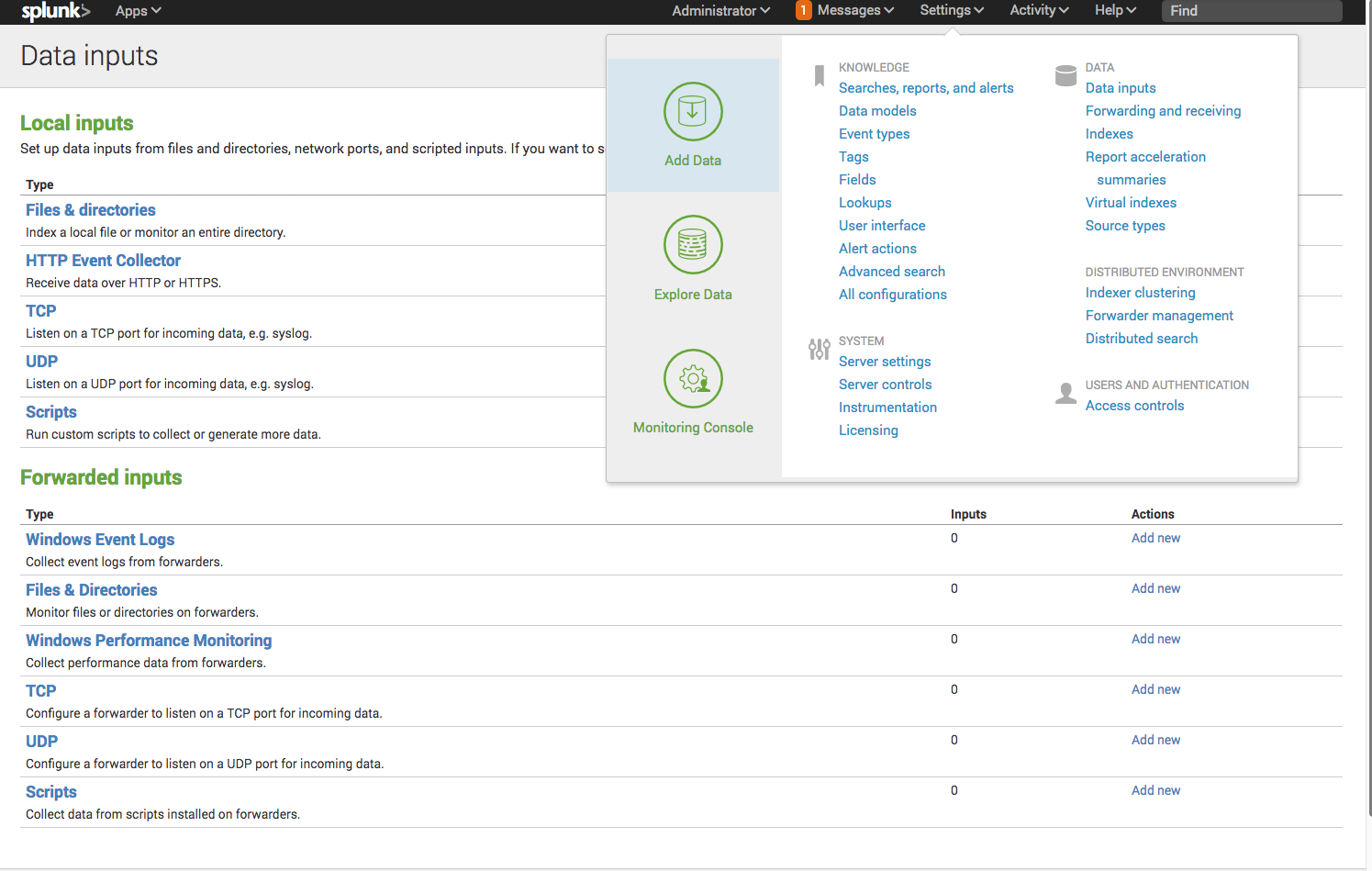The height and width of the screenshot is (871, 1372).
Task: Click the System section sliders icon
Action: pos(820,349)
